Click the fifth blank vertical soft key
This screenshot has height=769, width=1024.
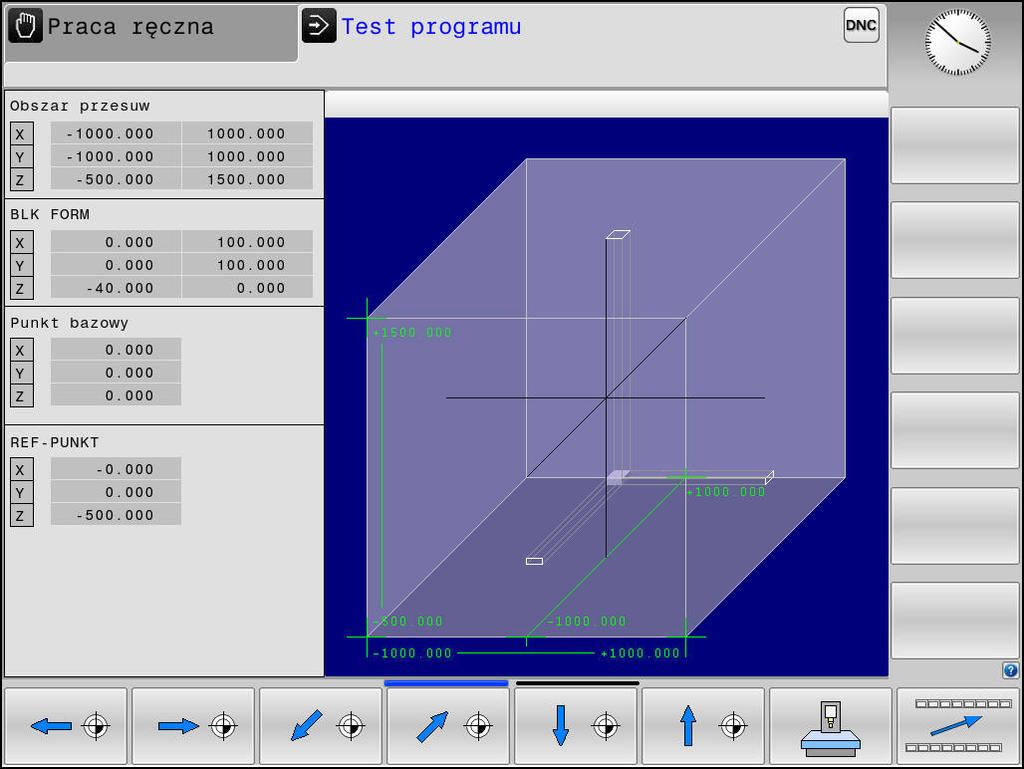[955, 526]
